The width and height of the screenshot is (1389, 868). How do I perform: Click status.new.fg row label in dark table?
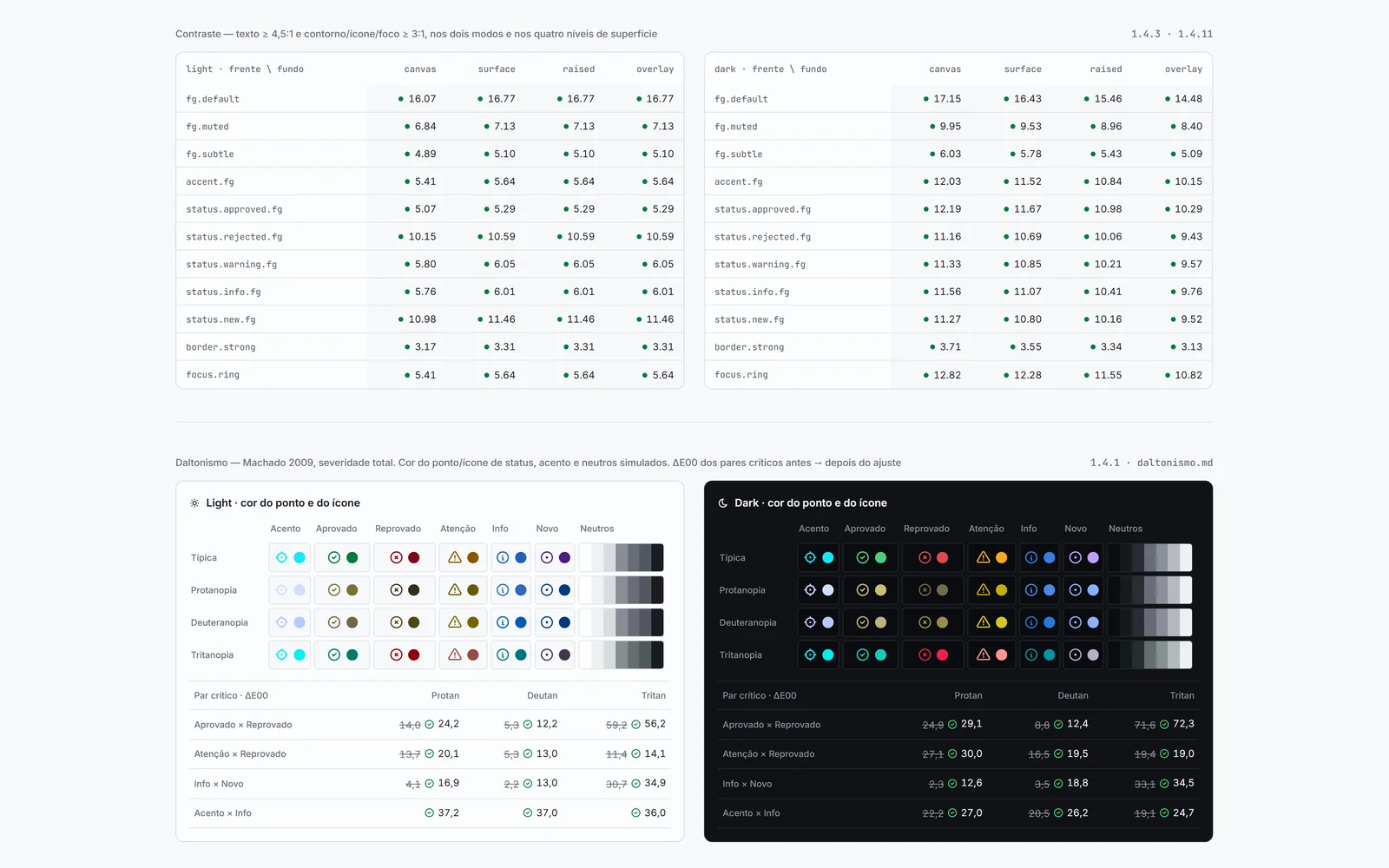(749, 319)
